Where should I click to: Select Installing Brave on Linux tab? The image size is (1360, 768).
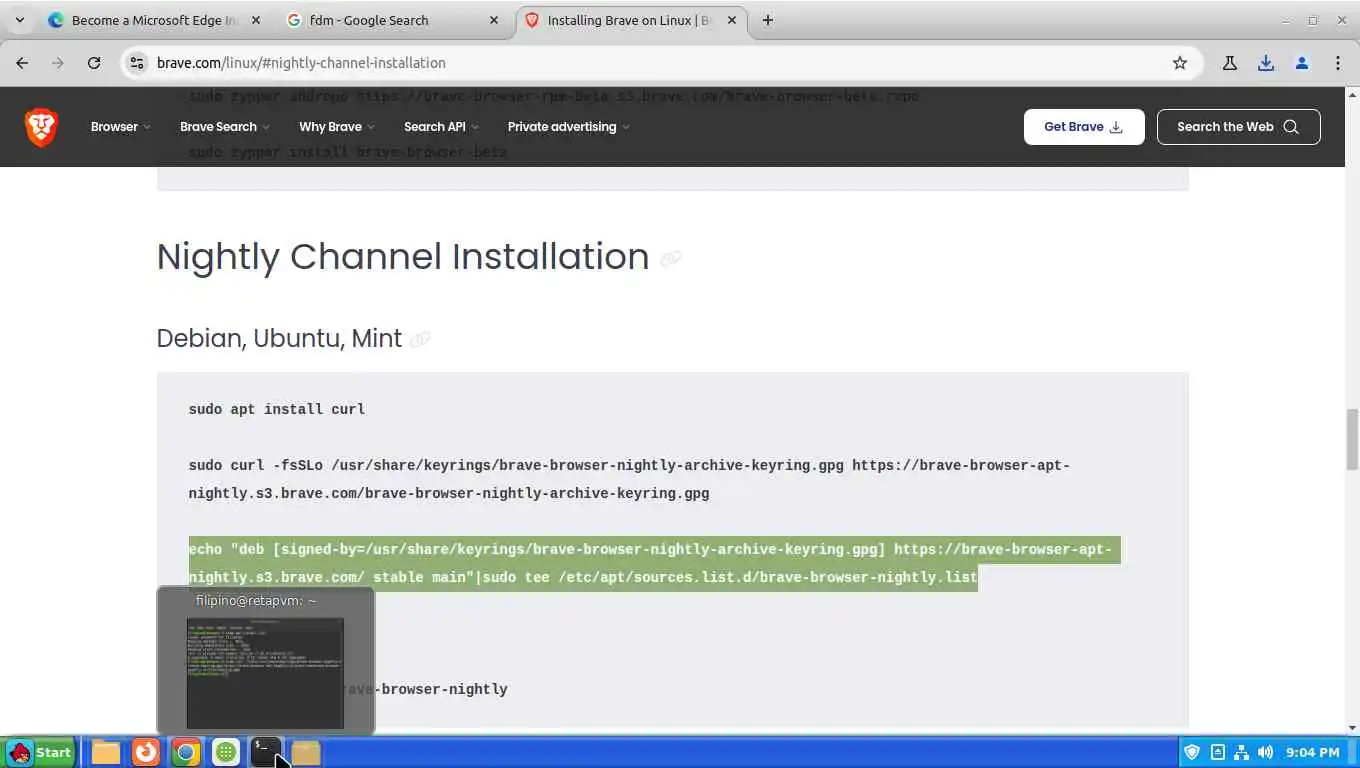pyautogui.click(x=631, y=20)
